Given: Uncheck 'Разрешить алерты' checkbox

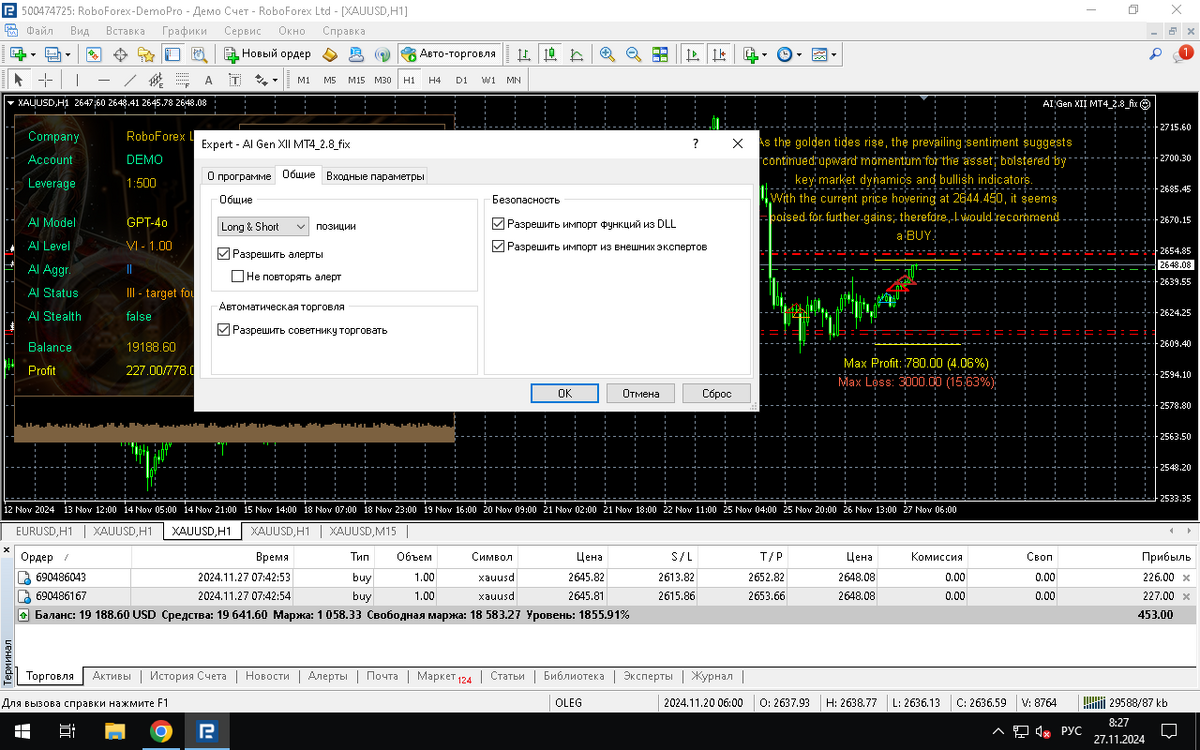Looking at the screenshot, I should coord(224,254).
